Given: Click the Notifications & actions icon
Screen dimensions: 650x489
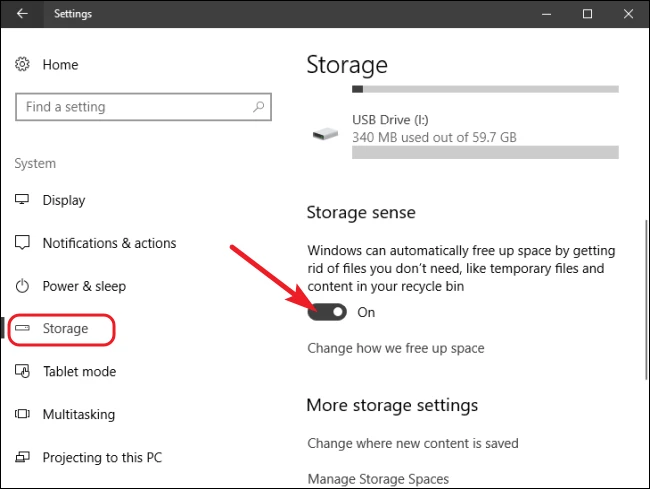Looking at the screenshot, I should (x=23, y=243).
